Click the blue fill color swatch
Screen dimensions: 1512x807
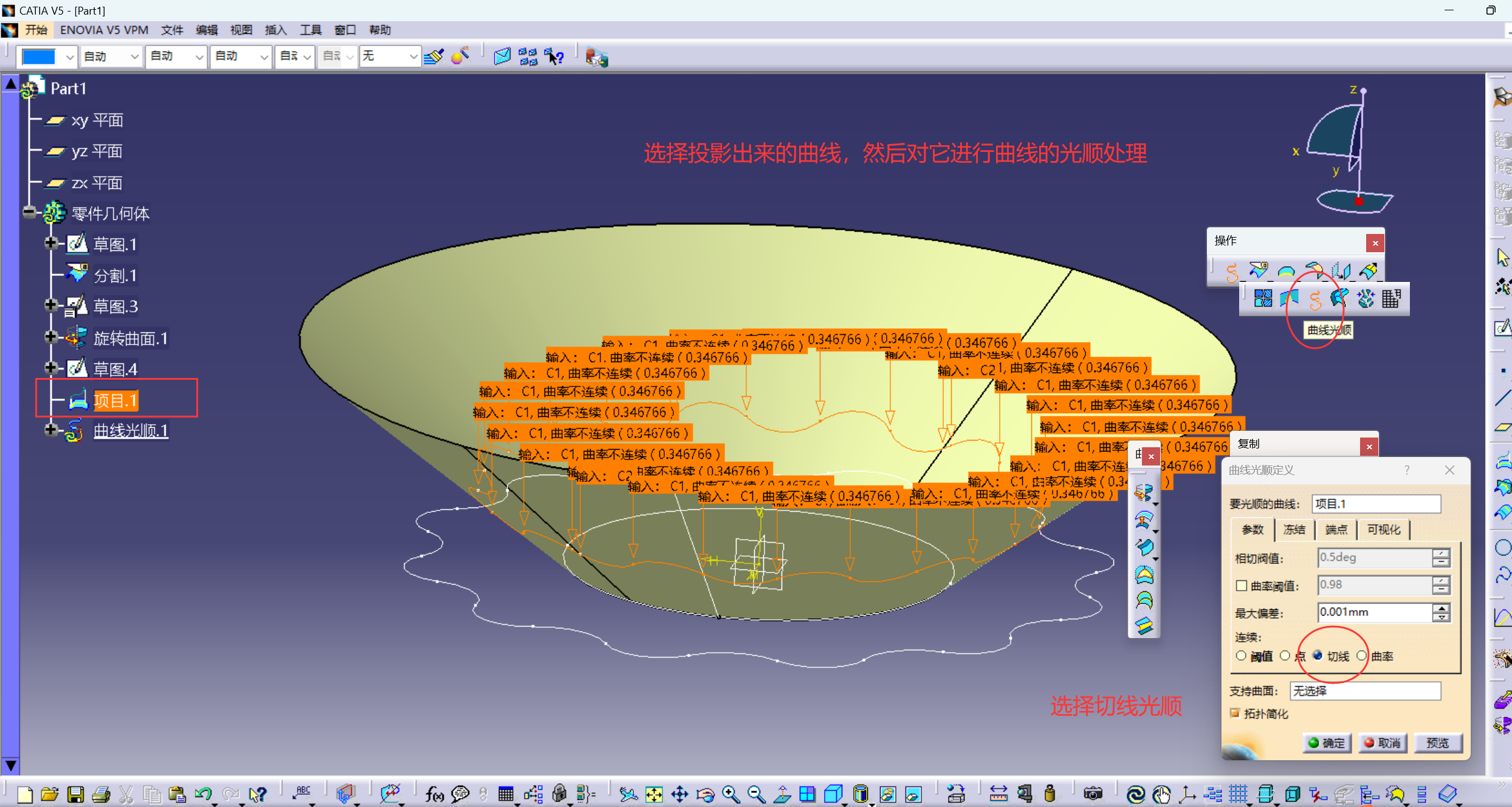pos(38,57)
